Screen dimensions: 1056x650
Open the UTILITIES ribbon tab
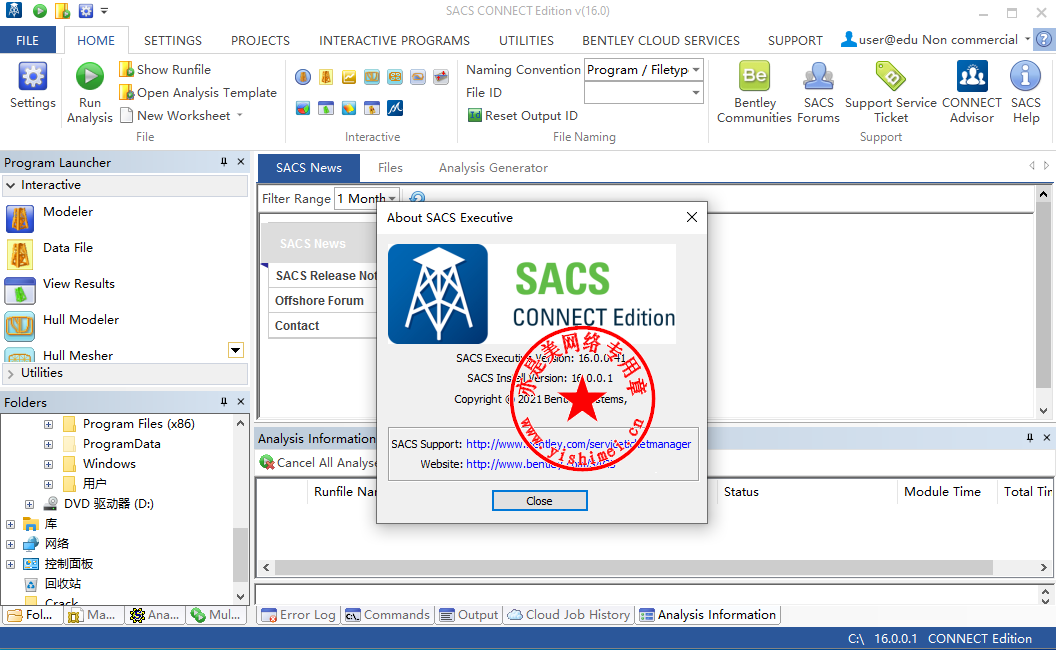pos(526,40)
